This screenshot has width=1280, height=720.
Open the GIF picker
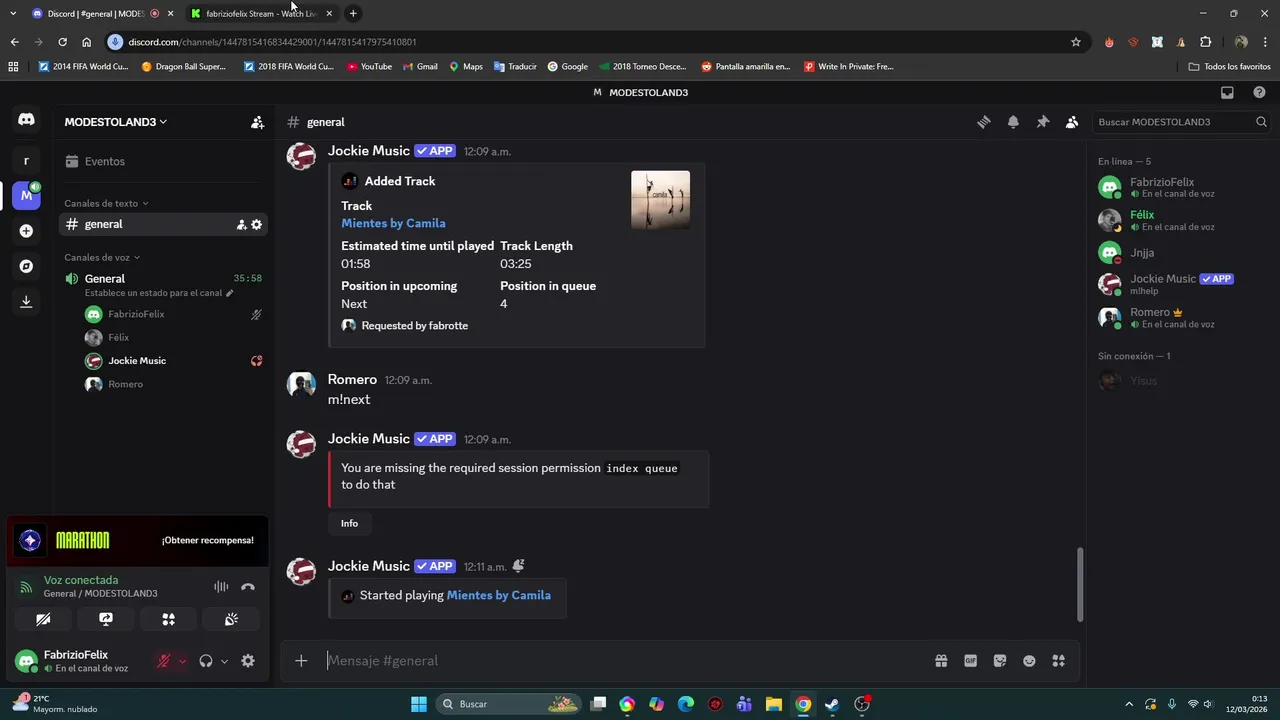[970, 661]
